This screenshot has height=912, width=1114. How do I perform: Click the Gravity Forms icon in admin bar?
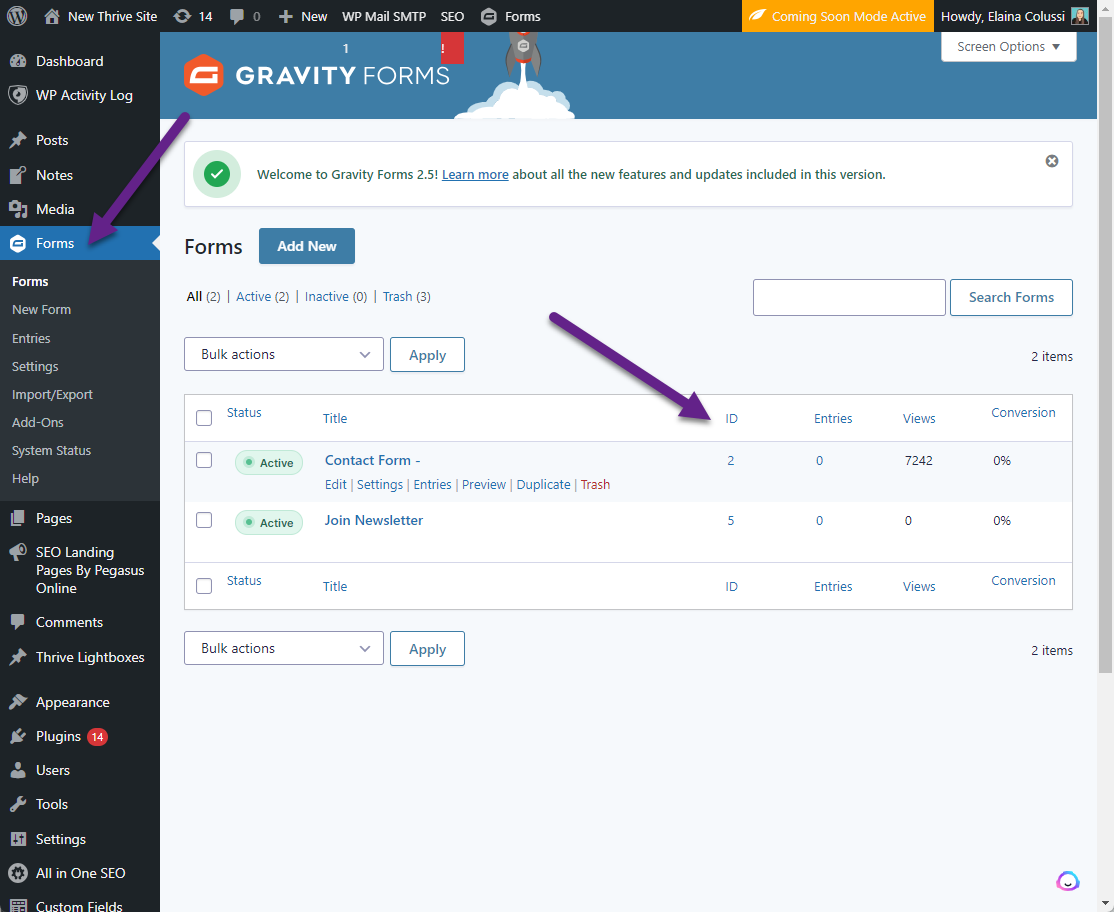488,16
